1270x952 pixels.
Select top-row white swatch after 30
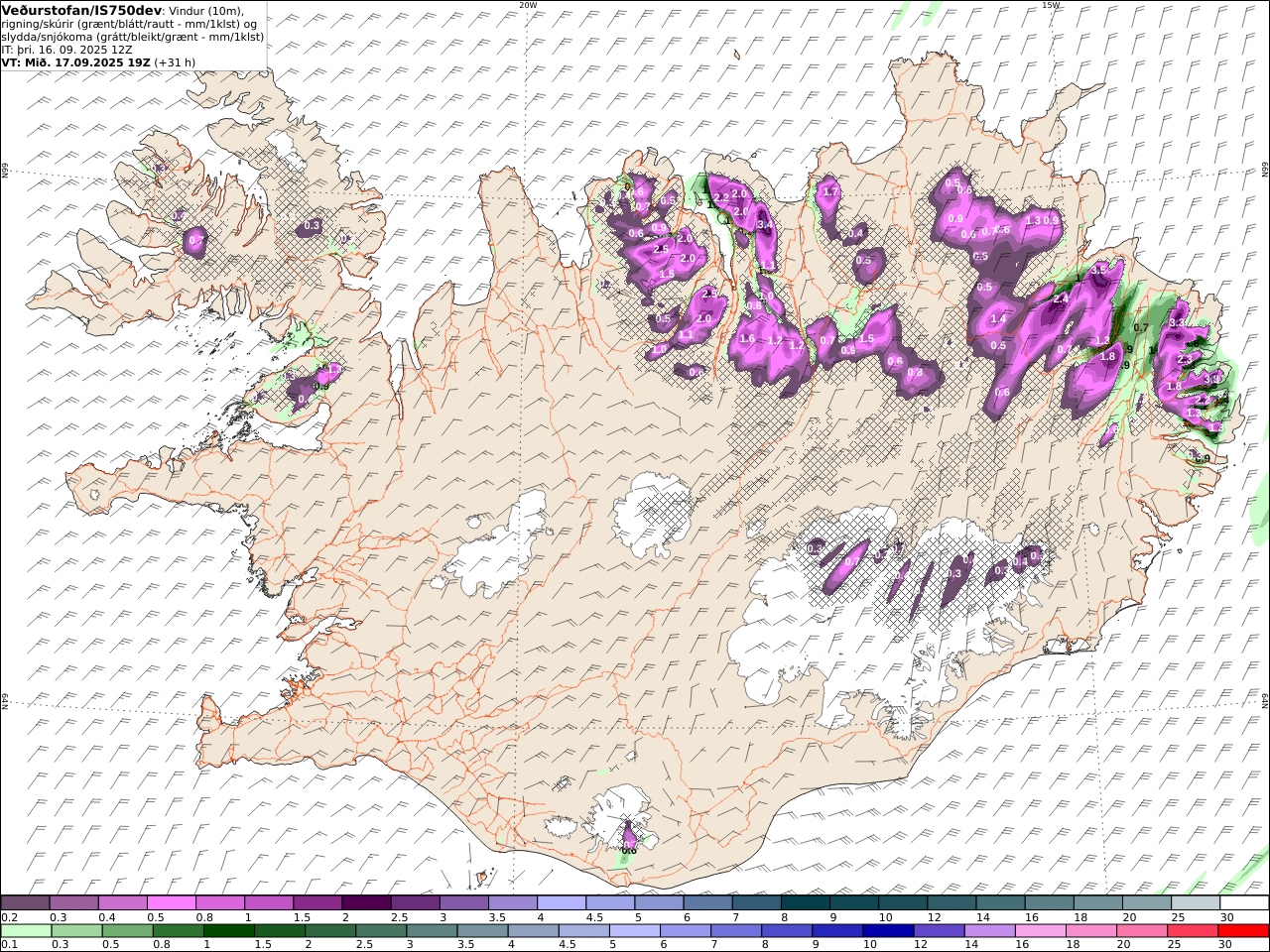[x=1244, y=903]
